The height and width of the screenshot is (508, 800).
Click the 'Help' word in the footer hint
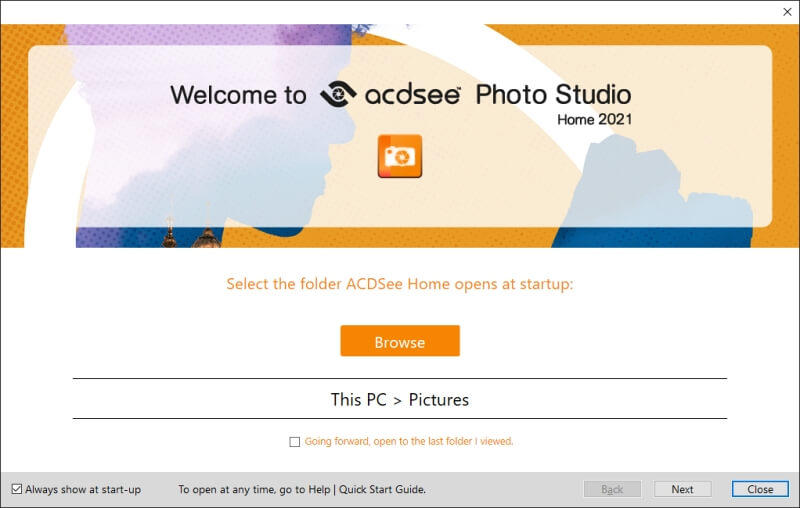point(319,490)
